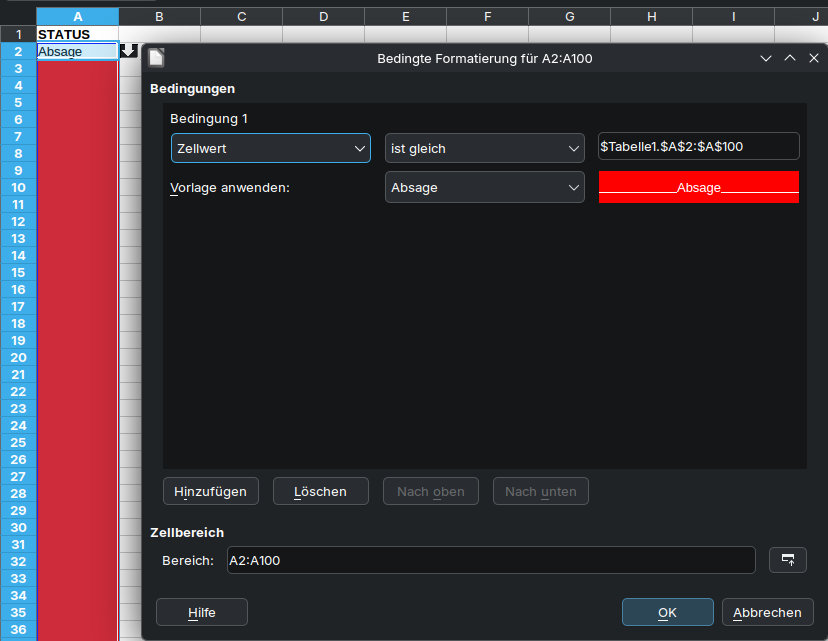
Task: Select cell A2 containing Absage
Action: (x=78, y=51)
